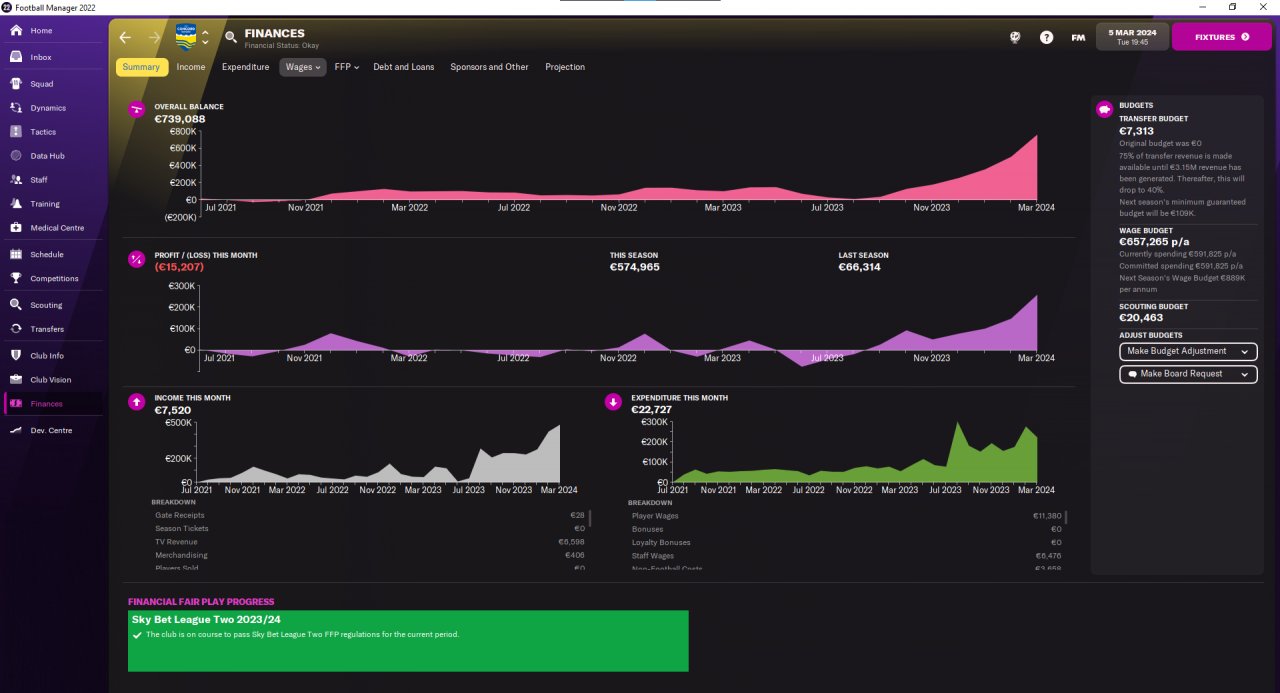
Task: Switch to the Expenditure tab
Action: (x=245, y=67)
